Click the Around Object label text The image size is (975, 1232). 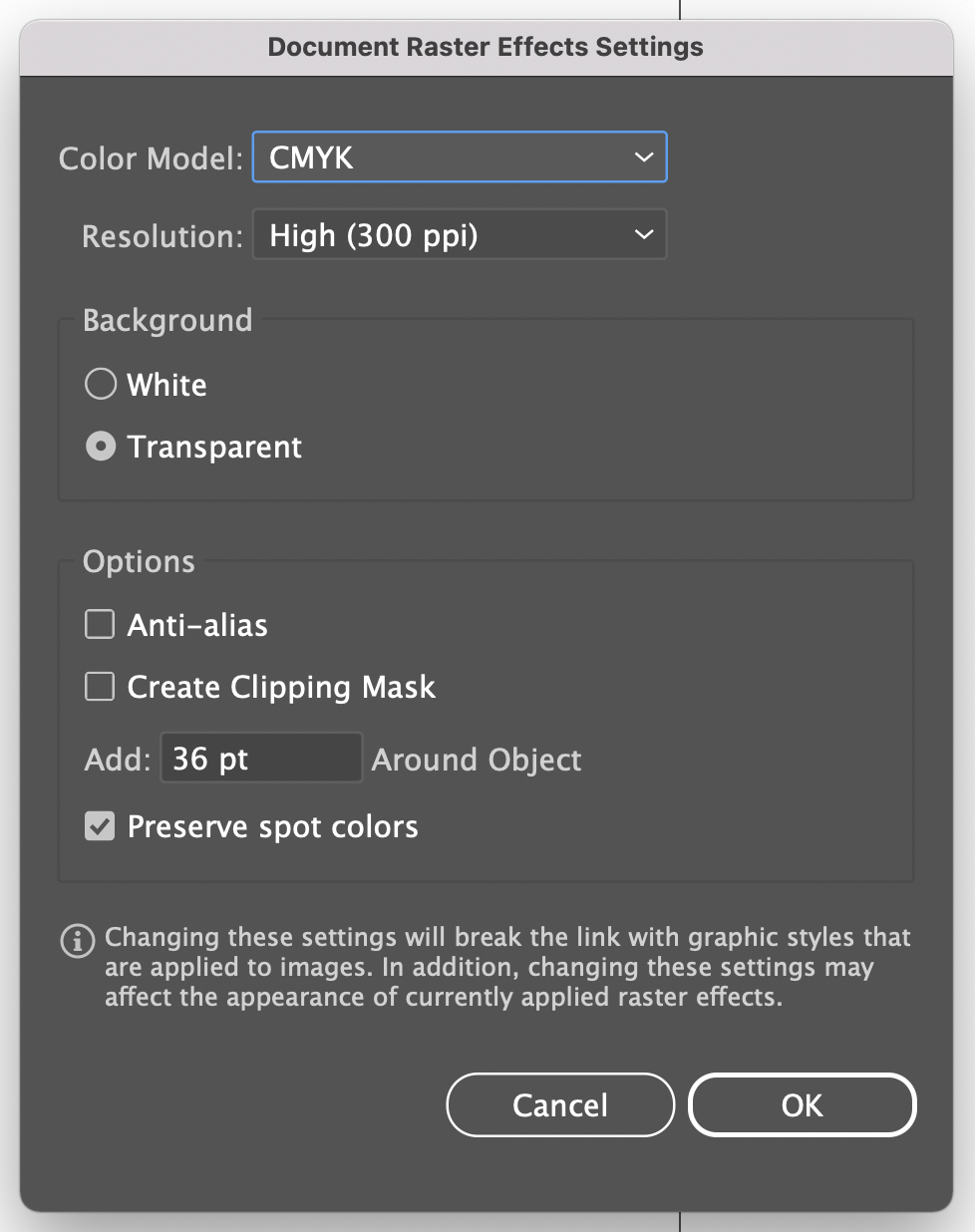pyautogui.click(x=476, y=759)
